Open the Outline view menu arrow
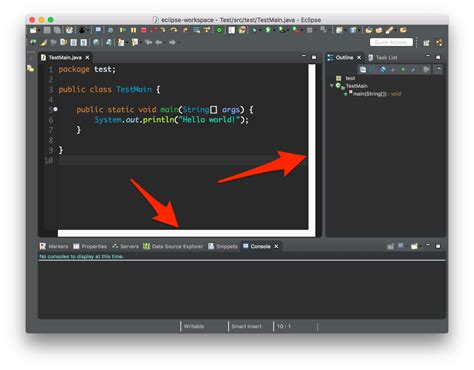Viewport: 474px width, 370px height. pos(439,69)
